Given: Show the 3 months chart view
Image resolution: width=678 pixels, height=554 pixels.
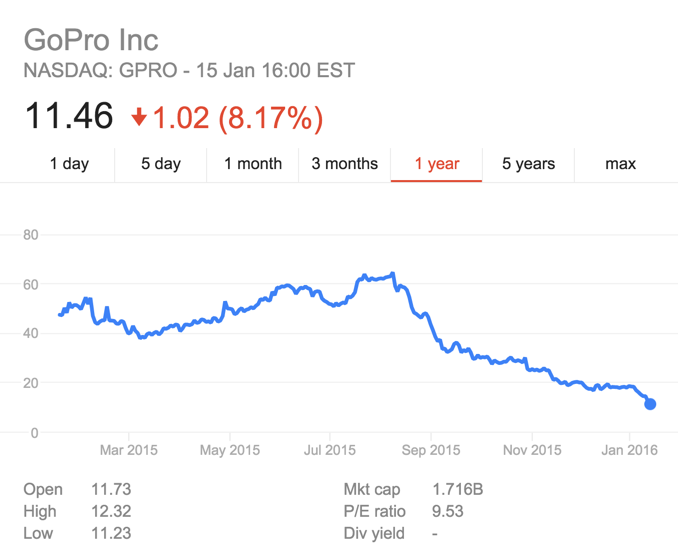Looking at the screenshot, I should pos(345,164).
